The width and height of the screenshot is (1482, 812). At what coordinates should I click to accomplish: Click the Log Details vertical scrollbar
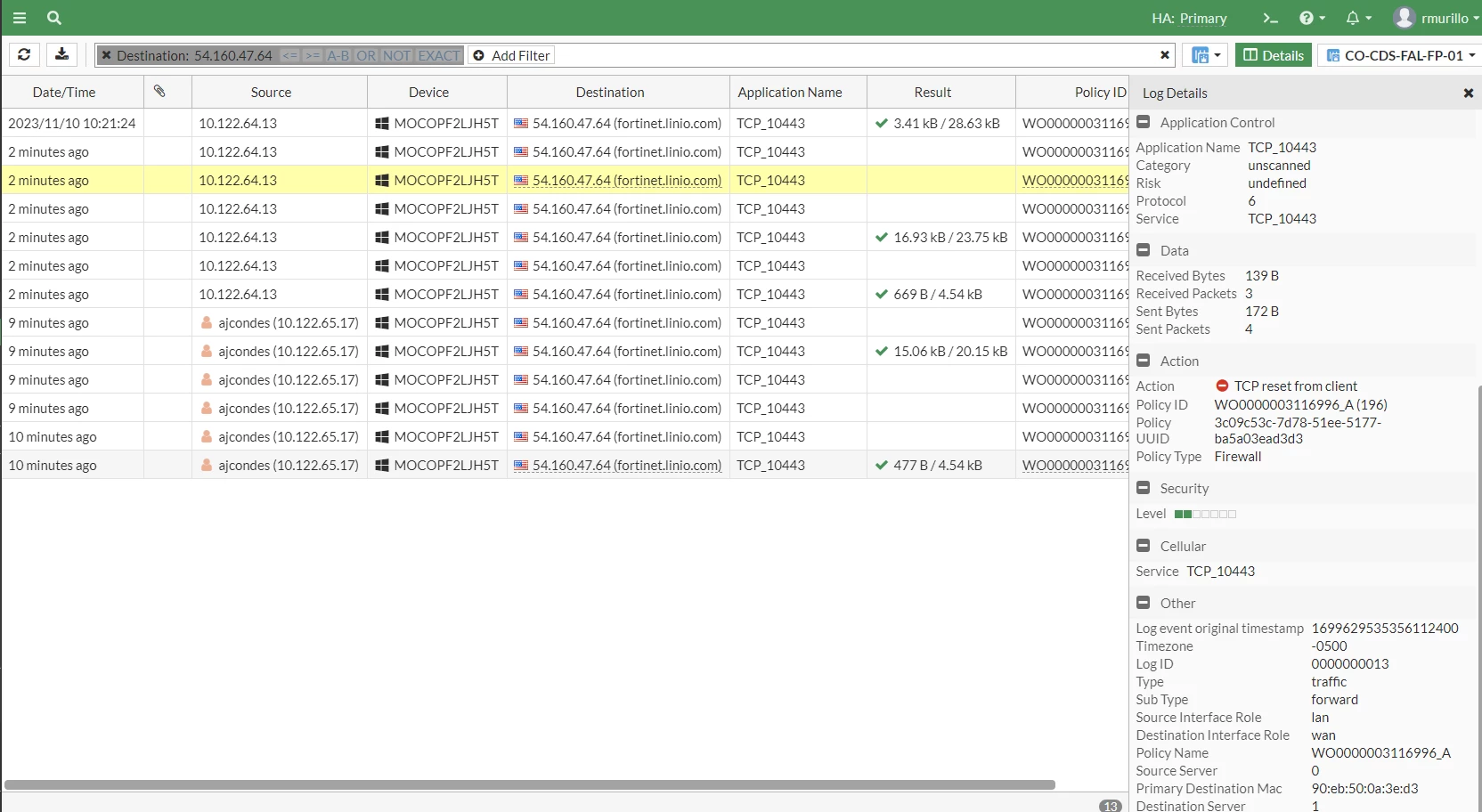tap(1478, 597)
